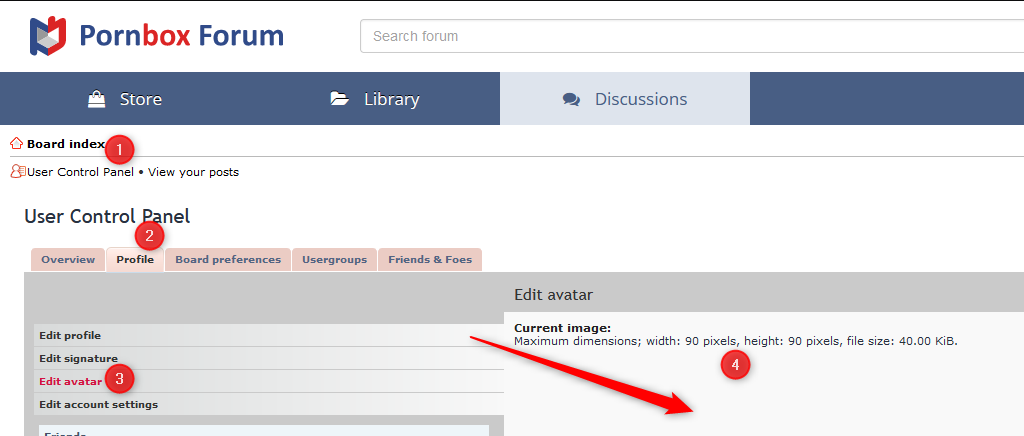Image resolution: width=1024 pixels, height=436 pixels.
Task: Focus the Search forum input field
Action: 690,36
